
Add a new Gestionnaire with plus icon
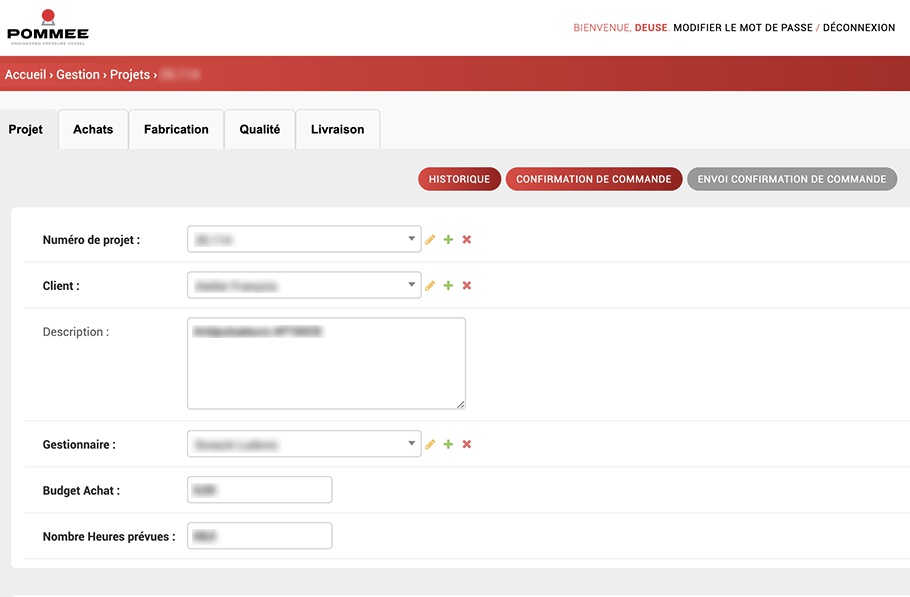pyautogui.click(x=448, y=444)
